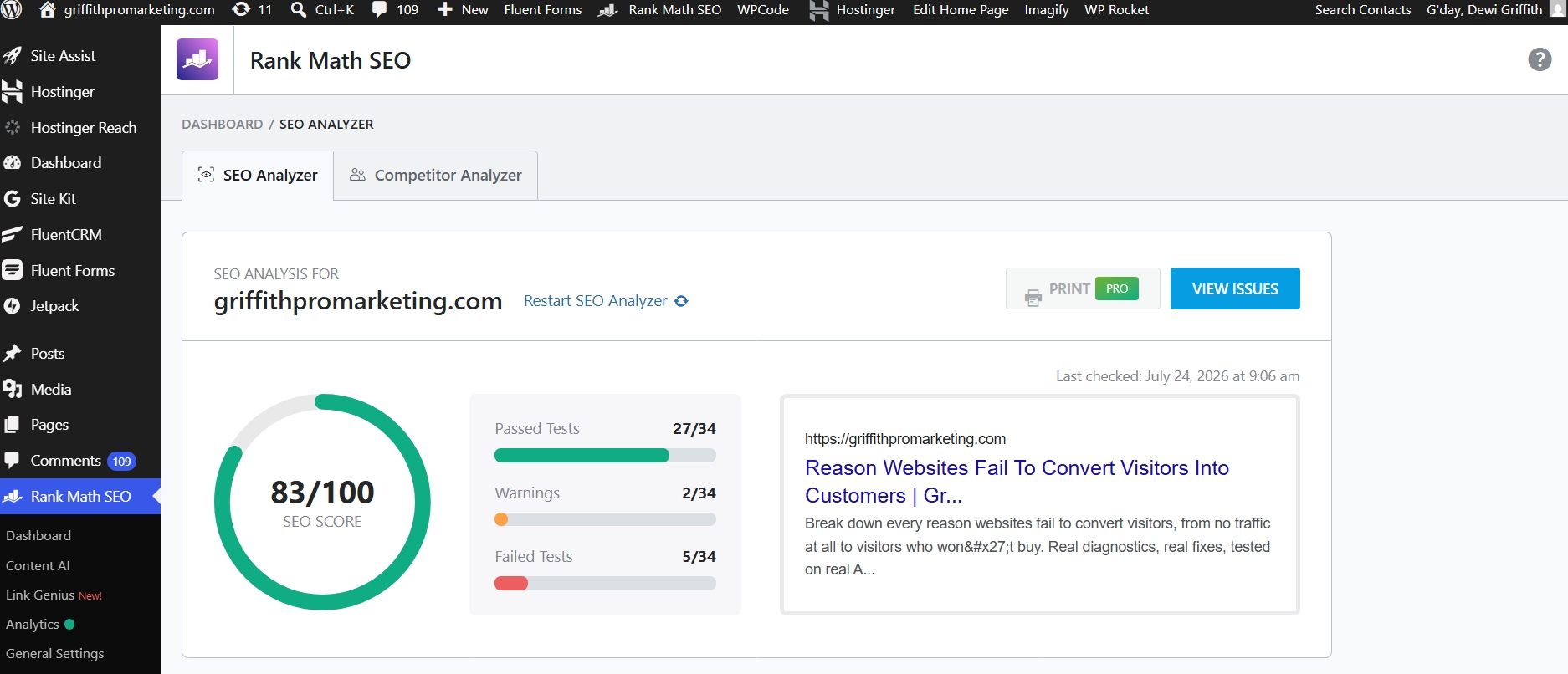Click the purple Rank Math SEO logo
1568x674 pixels.
tap(197, 59)
